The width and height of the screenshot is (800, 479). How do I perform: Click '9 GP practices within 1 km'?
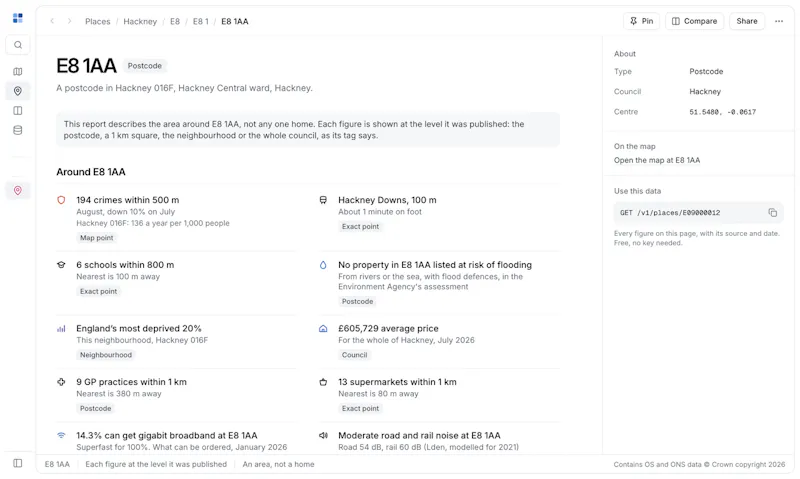[131, 382]
